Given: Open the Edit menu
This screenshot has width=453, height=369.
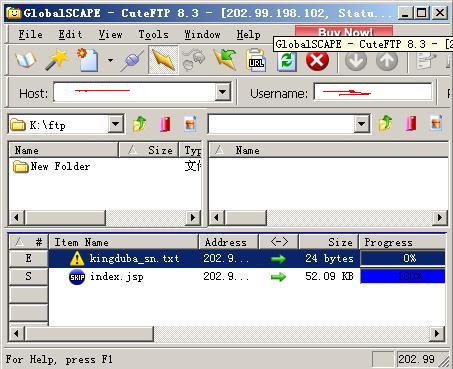Looking at the screenshot, I should coord(70,34).
